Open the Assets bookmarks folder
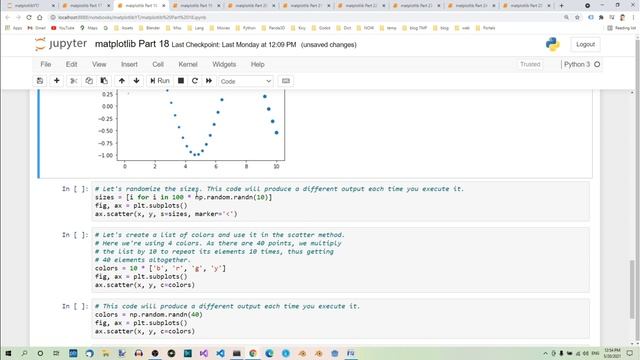 tap(124, 28)
